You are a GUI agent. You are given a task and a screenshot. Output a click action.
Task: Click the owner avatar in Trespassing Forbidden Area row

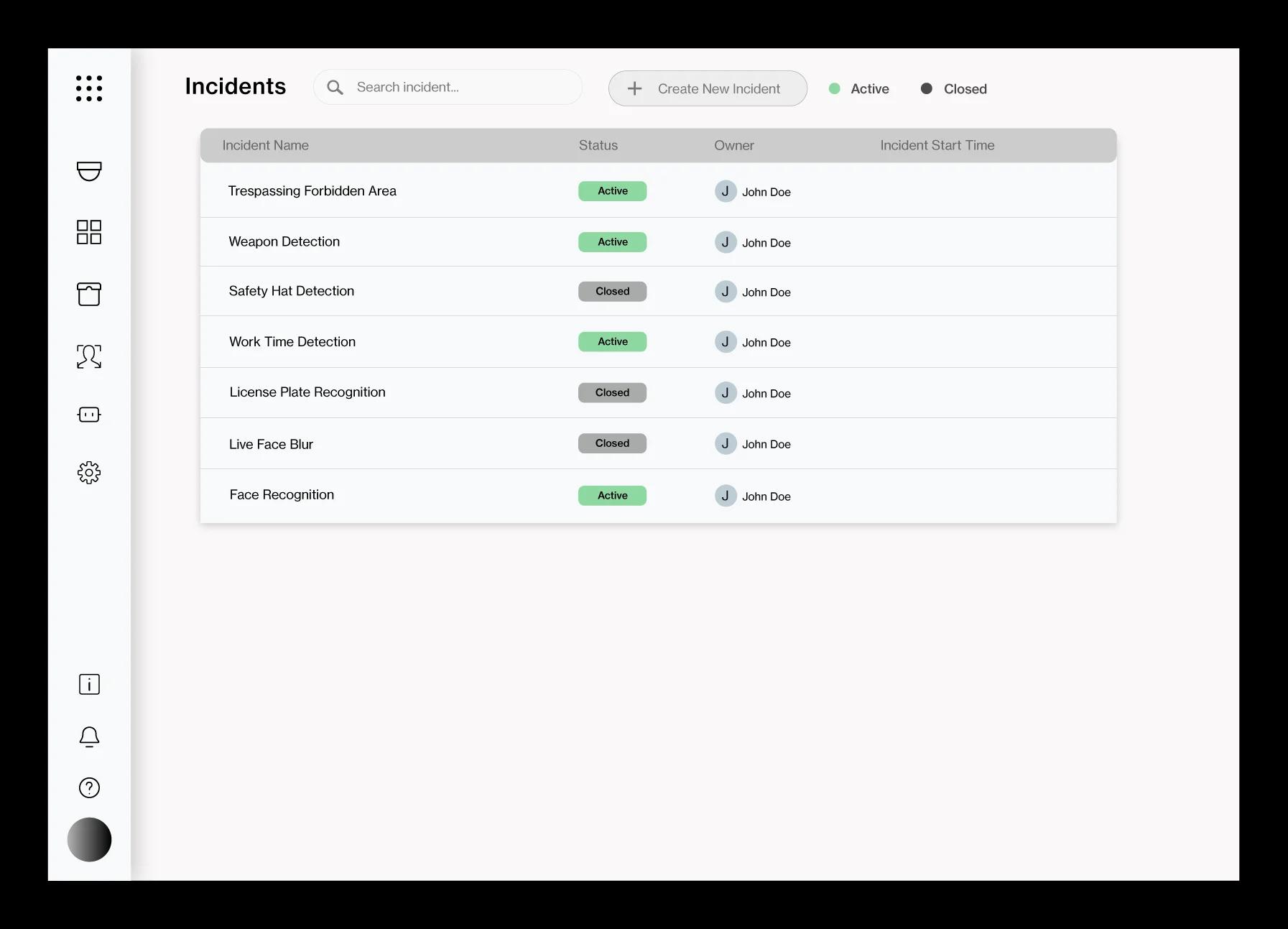(726, 191)
